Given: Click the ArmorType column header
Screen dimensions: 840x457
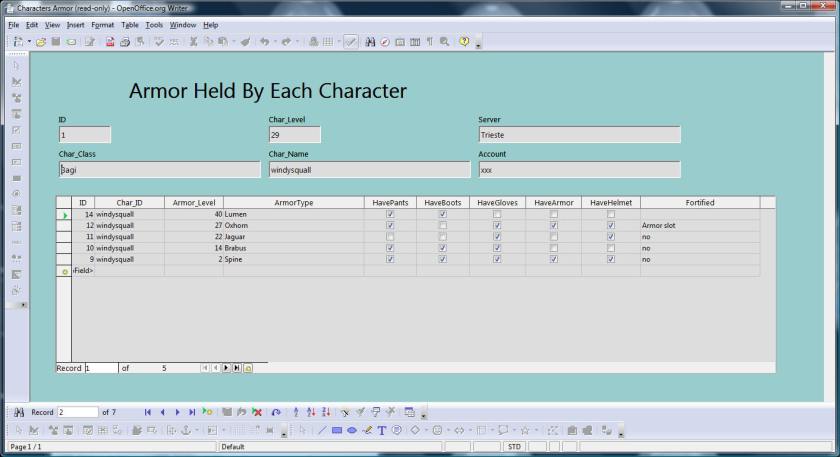Looking at the screenshot, I should point(293,203).
